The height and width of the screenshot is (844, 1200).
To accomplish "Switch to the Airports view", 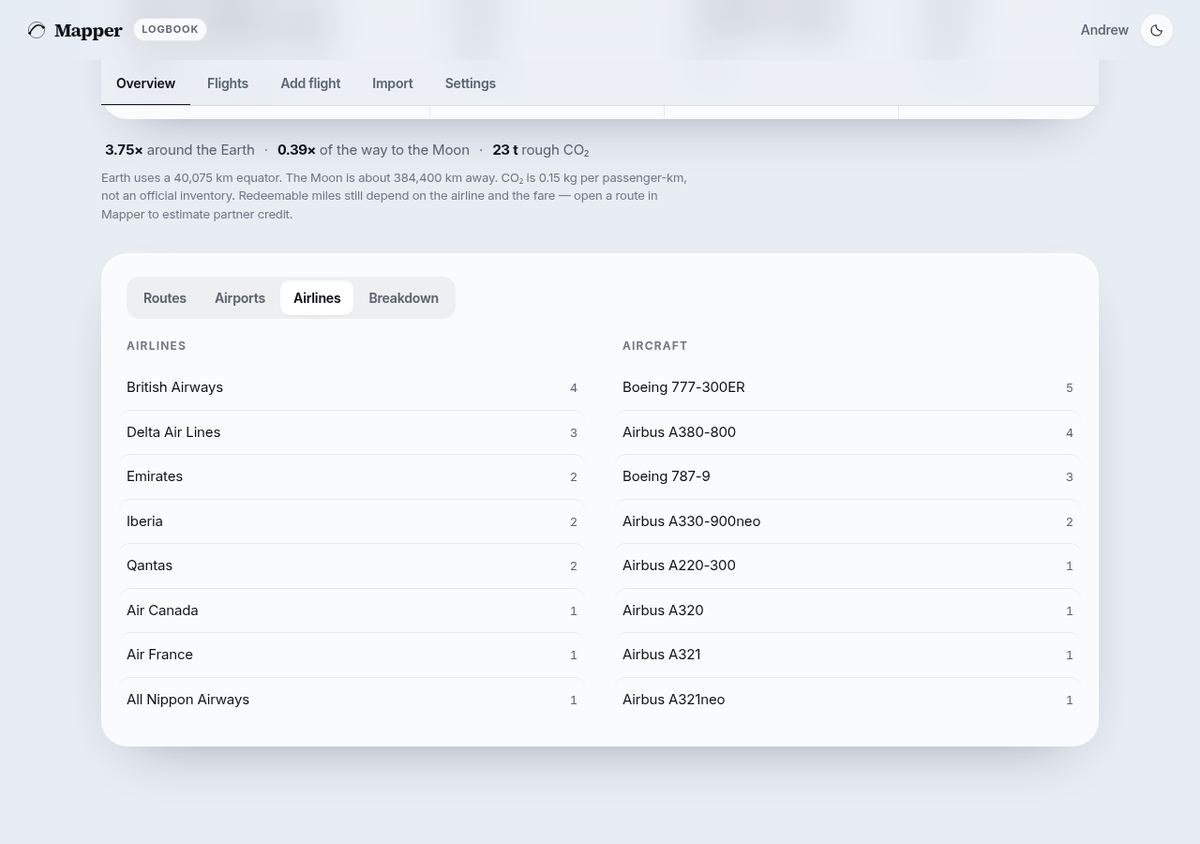I will 240,298.
